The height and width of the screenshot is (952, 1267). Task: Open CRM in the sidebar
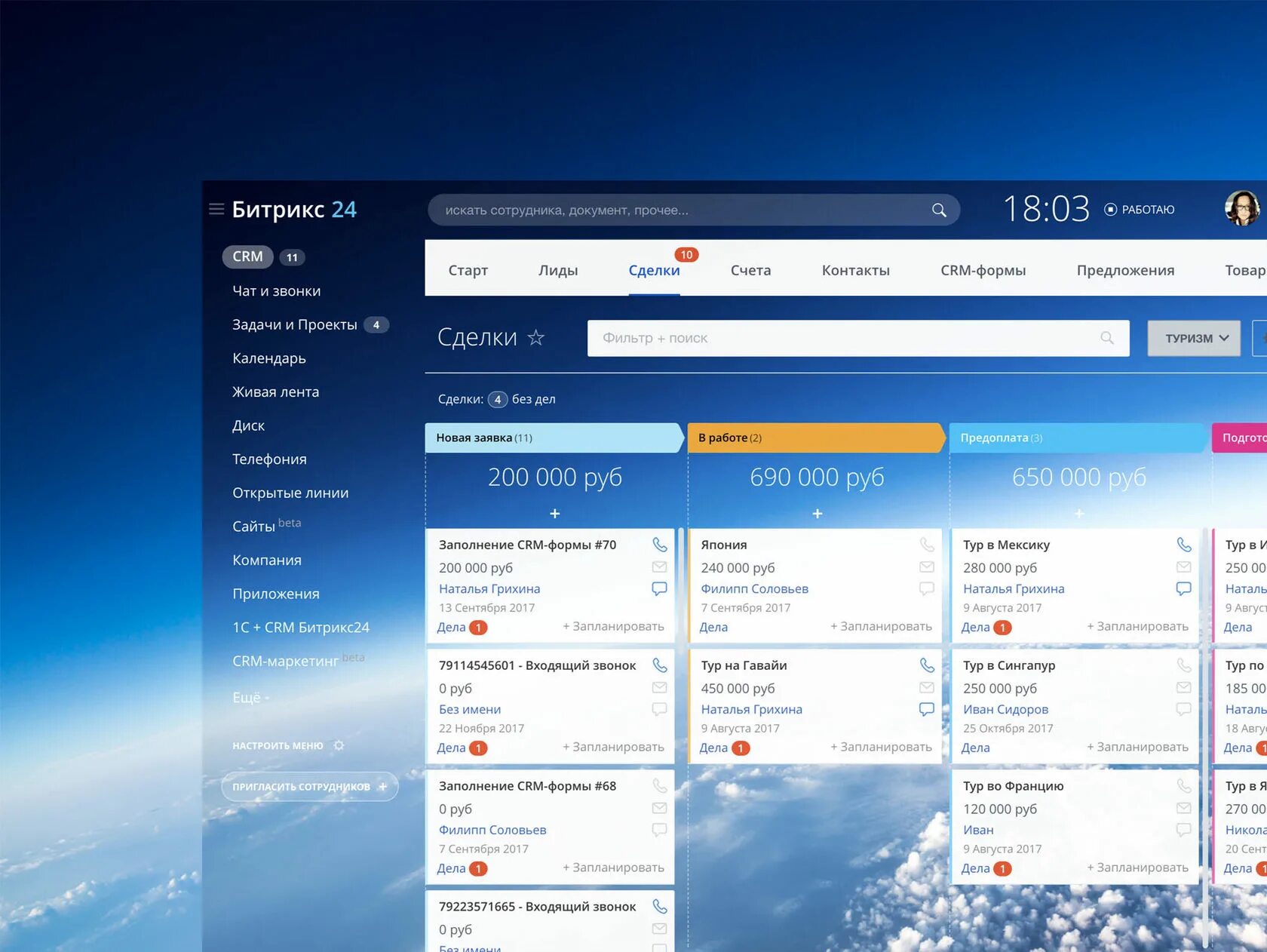point(247,256)
